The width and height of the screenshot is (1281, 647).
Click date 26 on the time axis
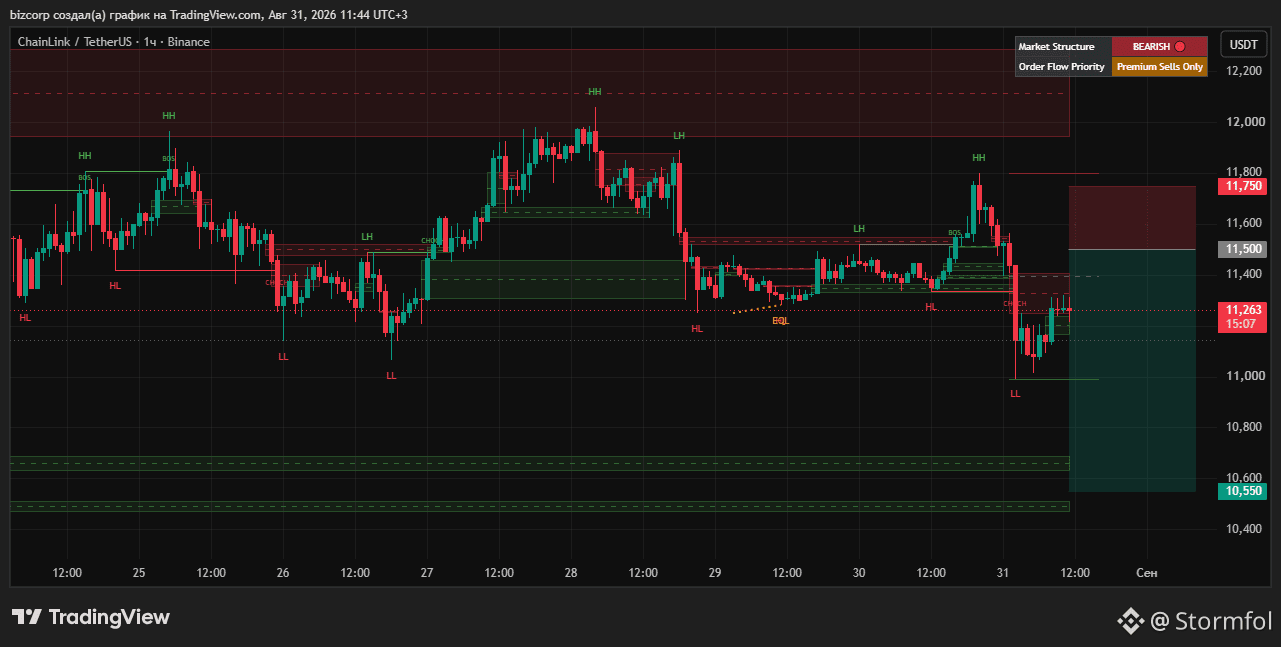coord(283,573)
